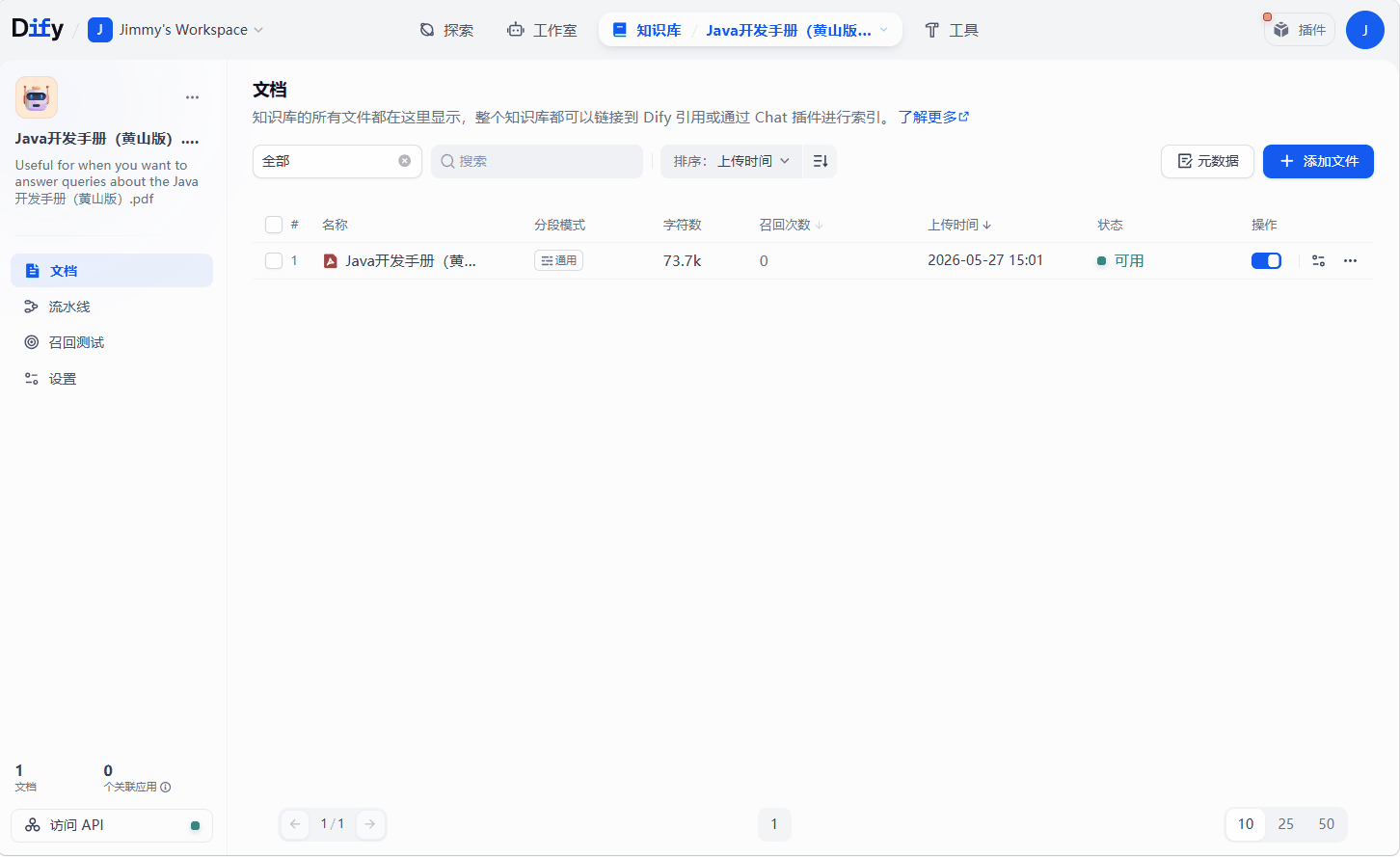This screenshot has height=857, width=1400.
Task: Click the 可用 status label
Action: tap(1129, 261)
